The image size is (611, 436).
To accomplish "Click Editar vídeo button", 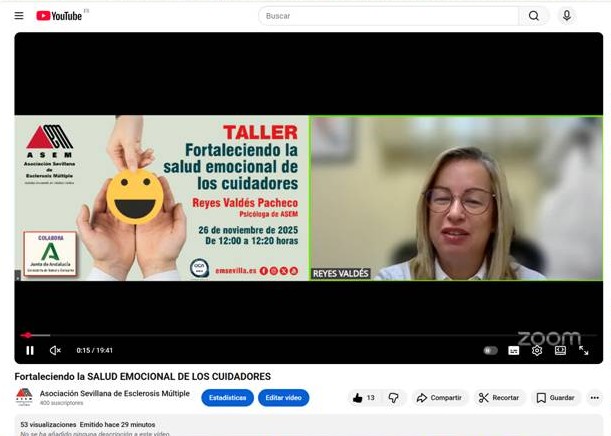I will pos(283,398).
